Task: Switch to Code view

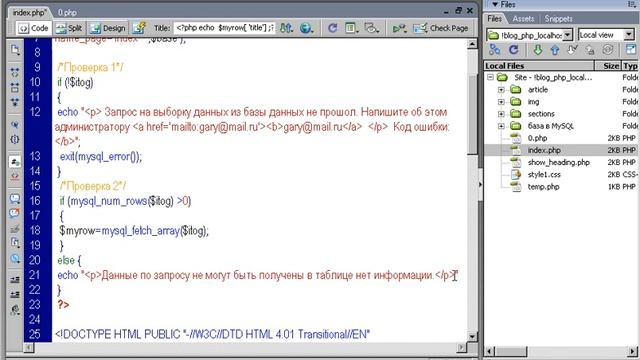Action: click(x=34, y=28)
